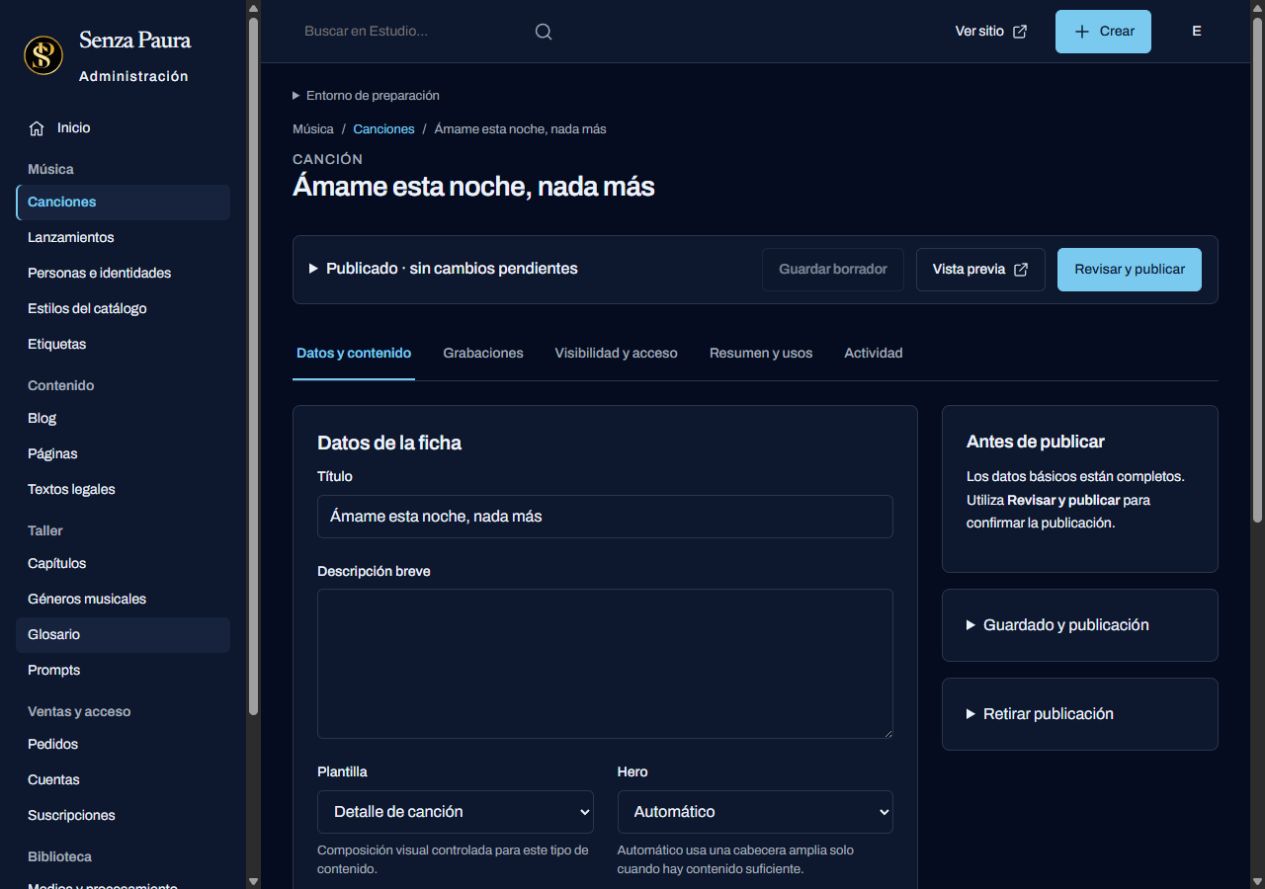Click the Descripción breve text area
1265x889 pixels.
coord(605,664)
